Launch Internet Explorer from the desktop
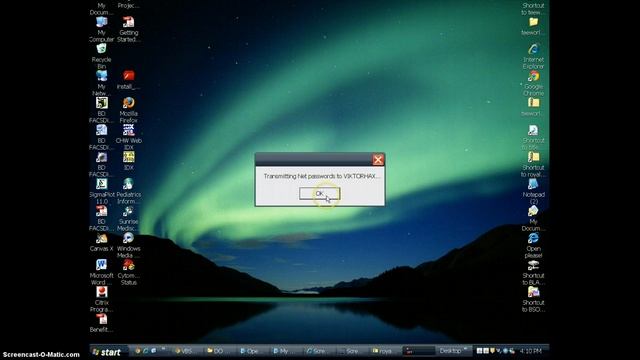Screen dimensions: 640x360 (x=533, y=56)
